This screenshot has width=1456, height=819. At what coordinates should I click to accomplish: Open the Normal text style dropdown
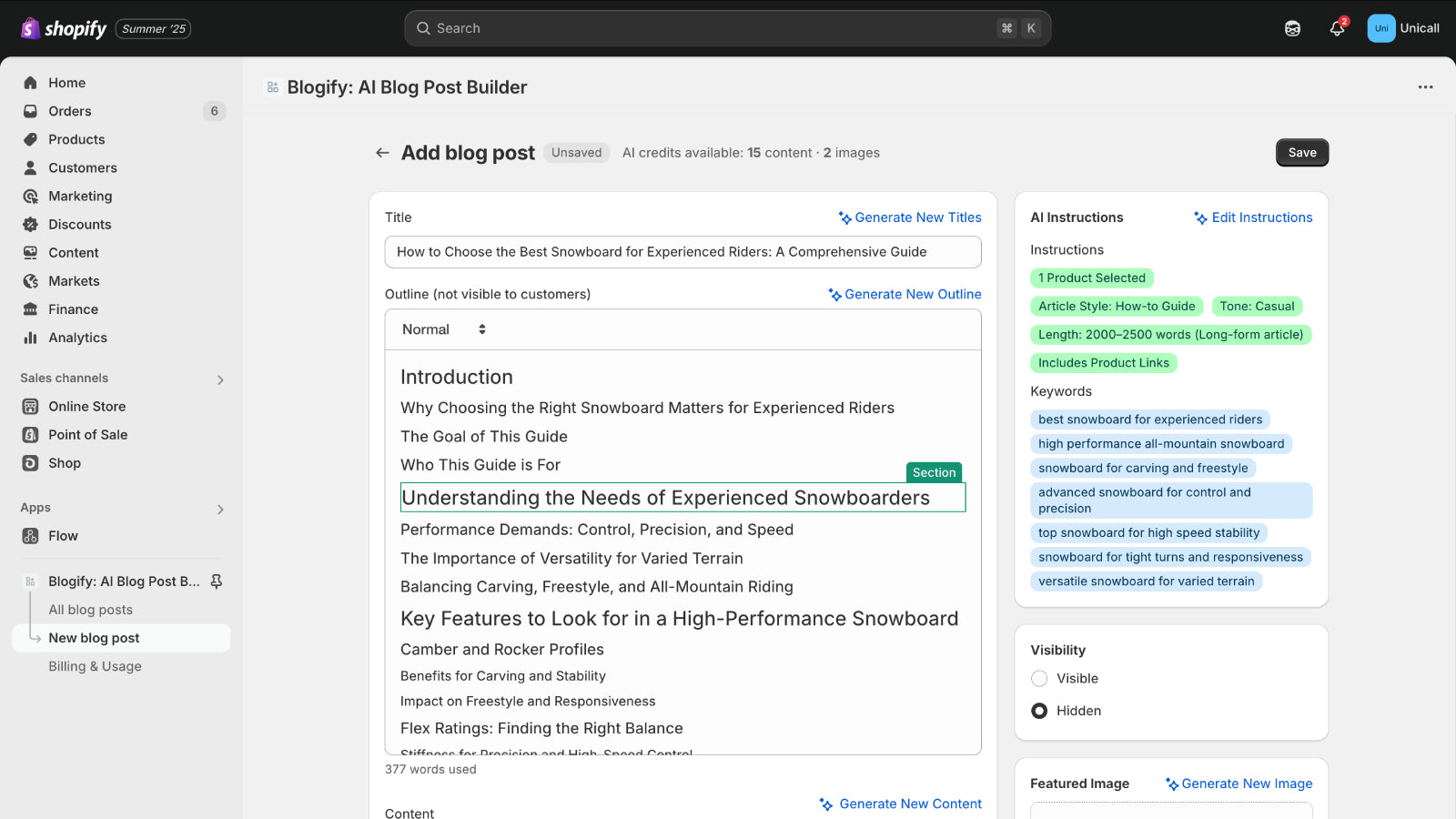pos(444,329)
